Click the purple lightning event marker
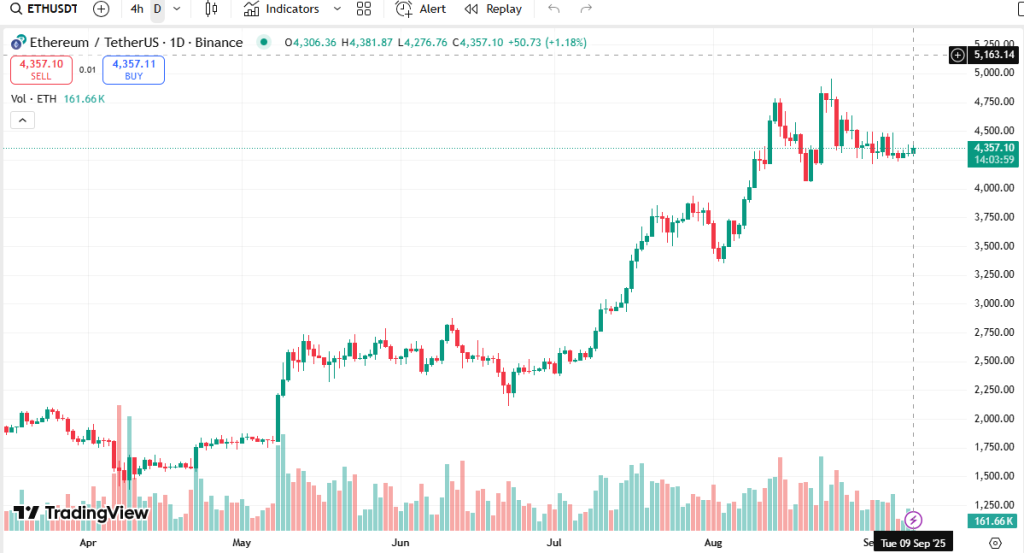 (x=913, y=519)
